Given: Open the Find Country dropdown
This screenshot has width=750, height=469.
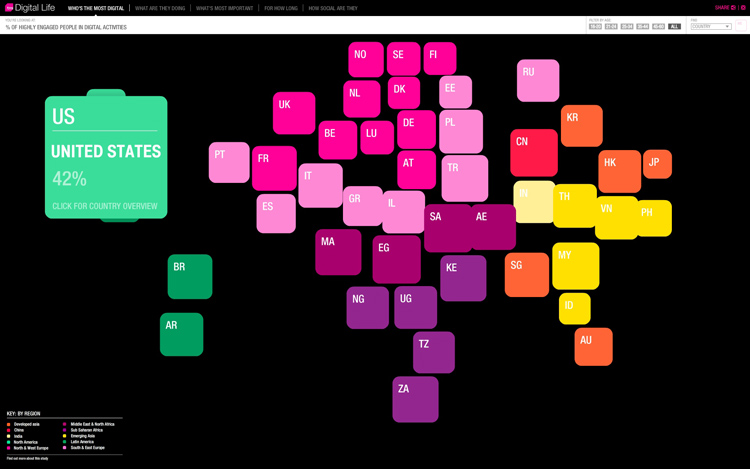Looking at the screenshot, I should tap(711, 26).
